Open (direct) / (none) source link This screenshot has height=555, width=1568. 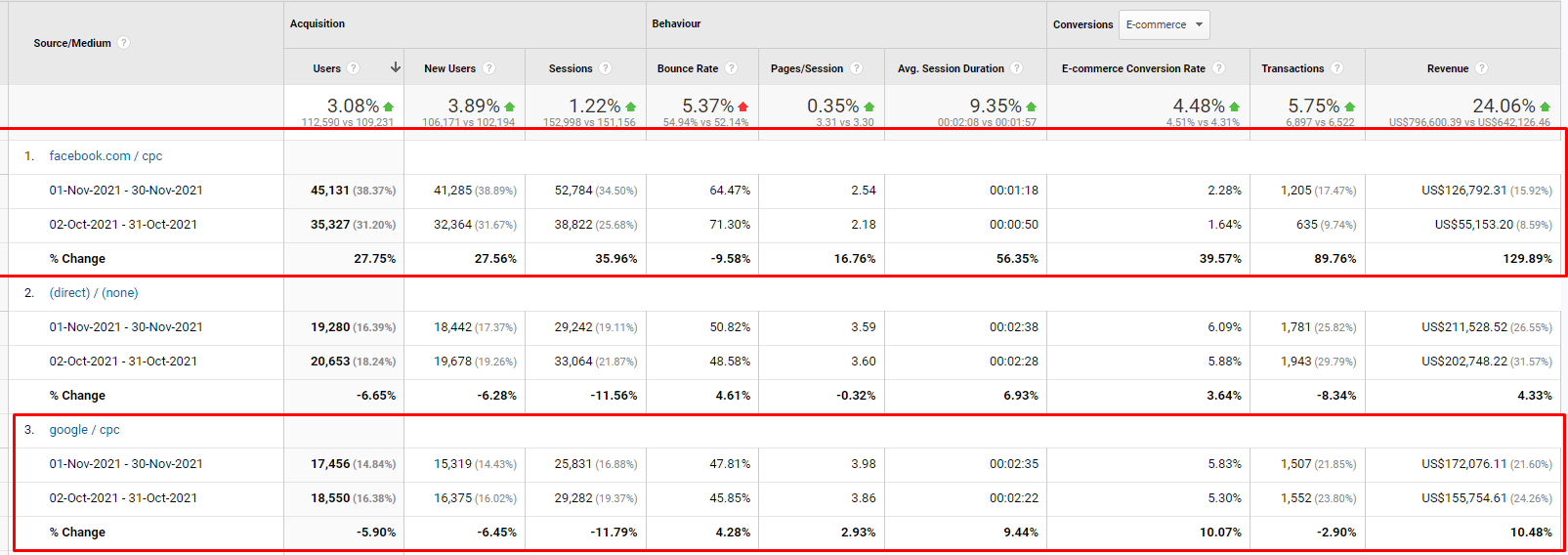94,293
